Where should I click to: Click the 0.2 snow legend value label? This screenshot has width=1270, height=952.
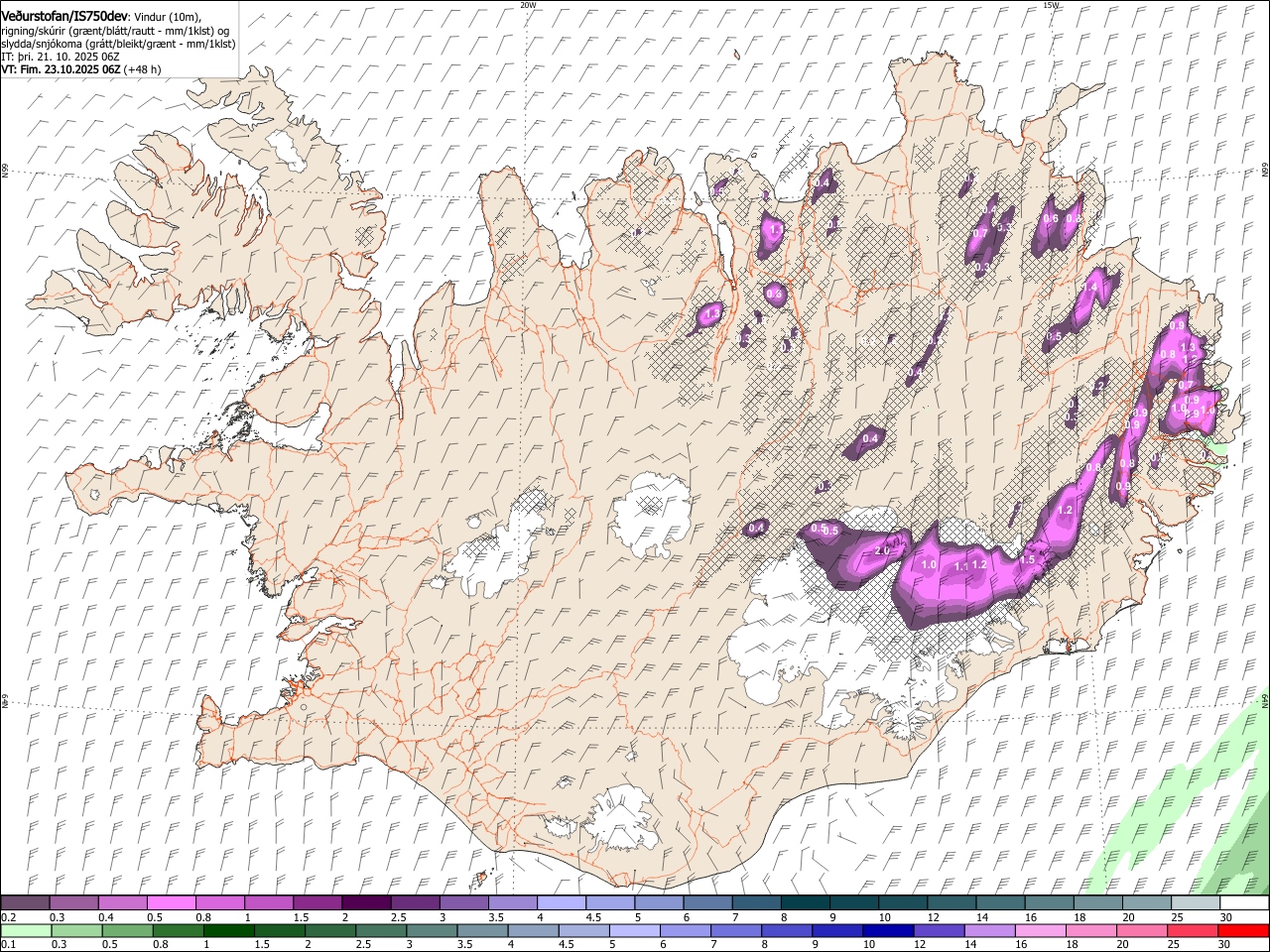(x=7, y=917)
